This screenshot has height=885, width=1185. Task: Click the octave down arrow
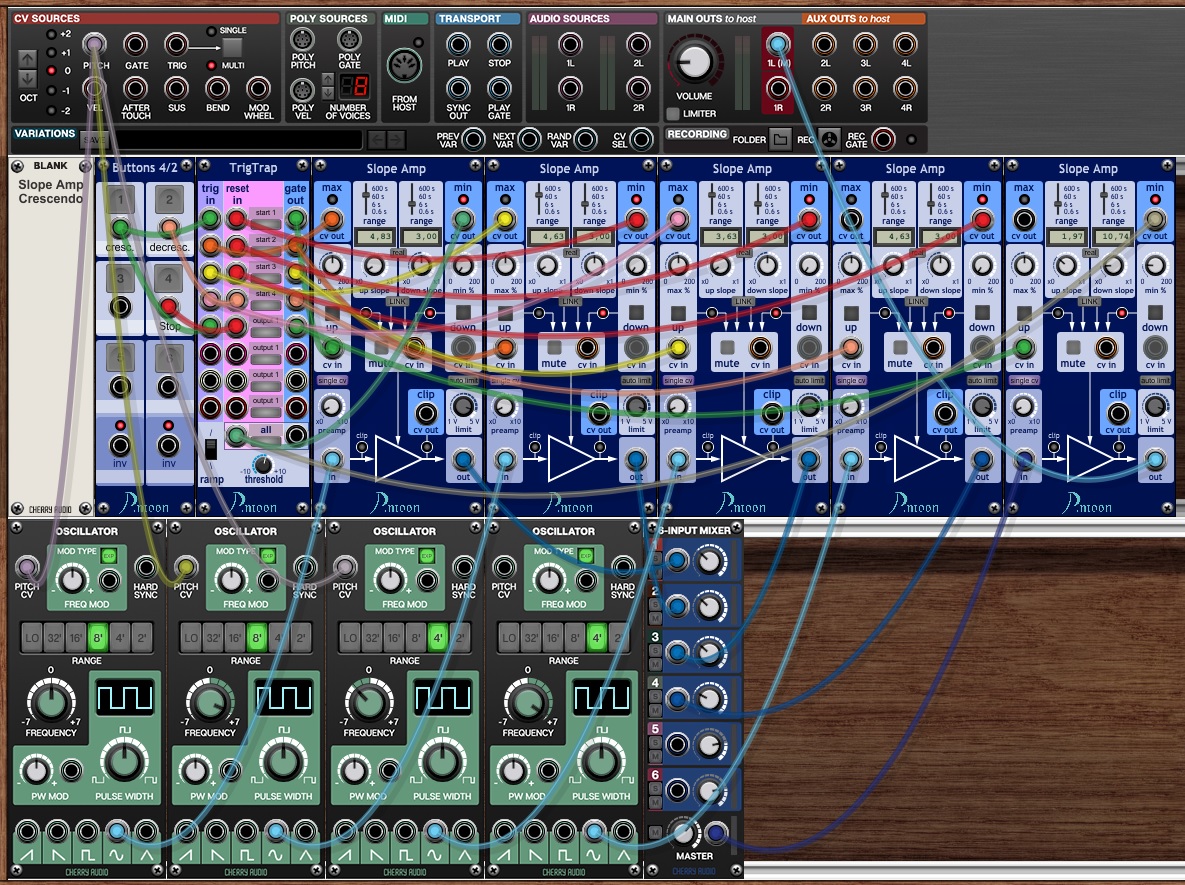[x=28, y=78]
